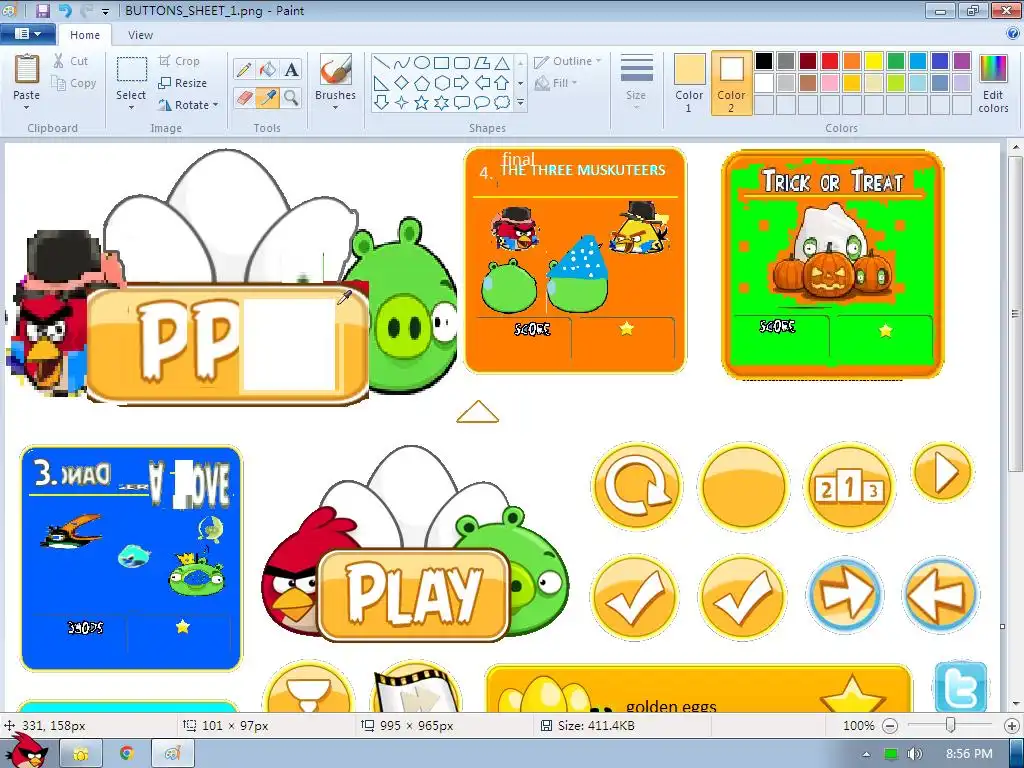The image size is (1024, 768).
Task: Select the Fill with color bucket tool
Action: point(268,70)
